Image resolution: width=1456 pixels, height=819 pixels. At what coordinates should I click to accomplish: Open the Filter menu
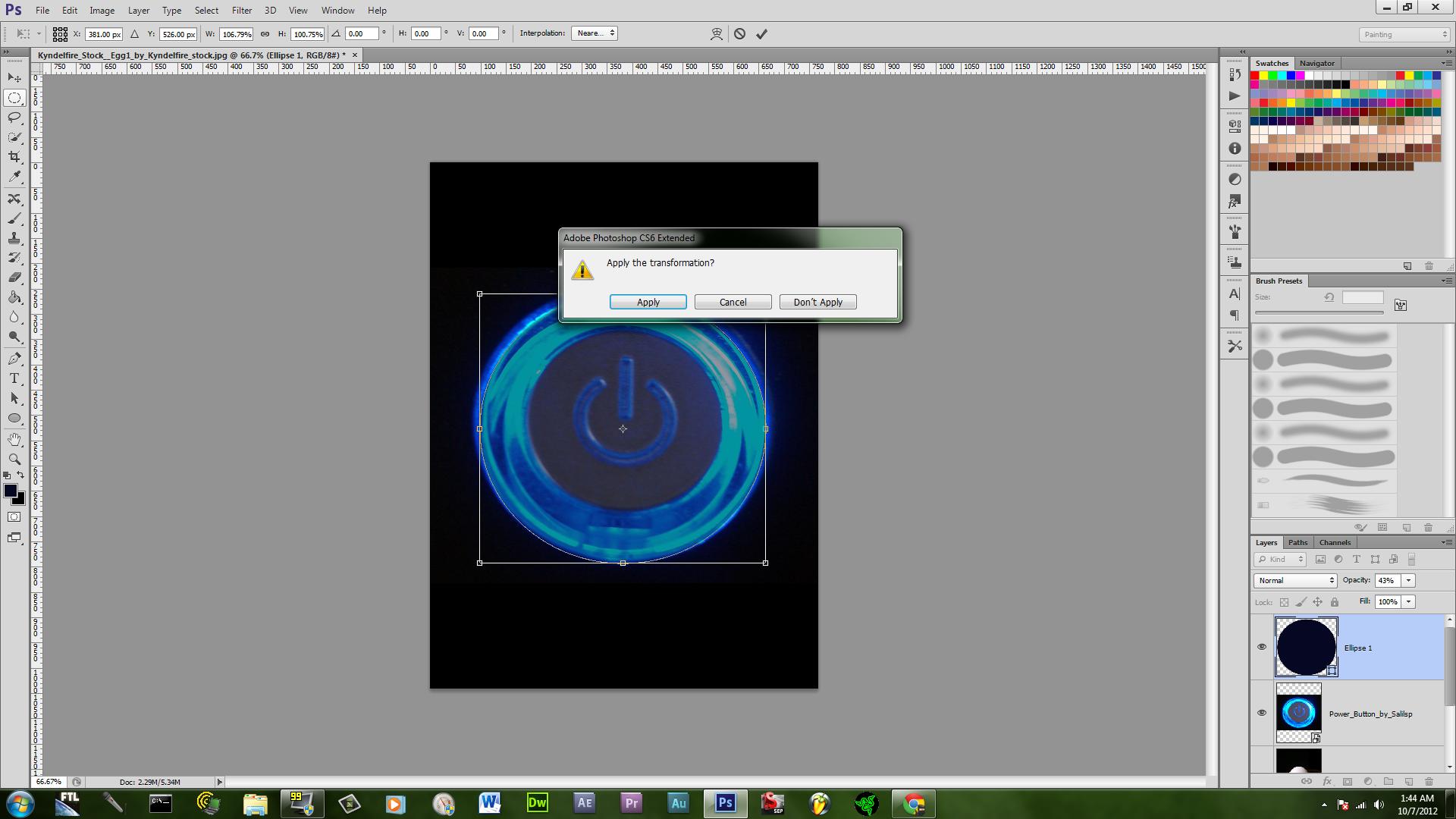pos(241,11)
